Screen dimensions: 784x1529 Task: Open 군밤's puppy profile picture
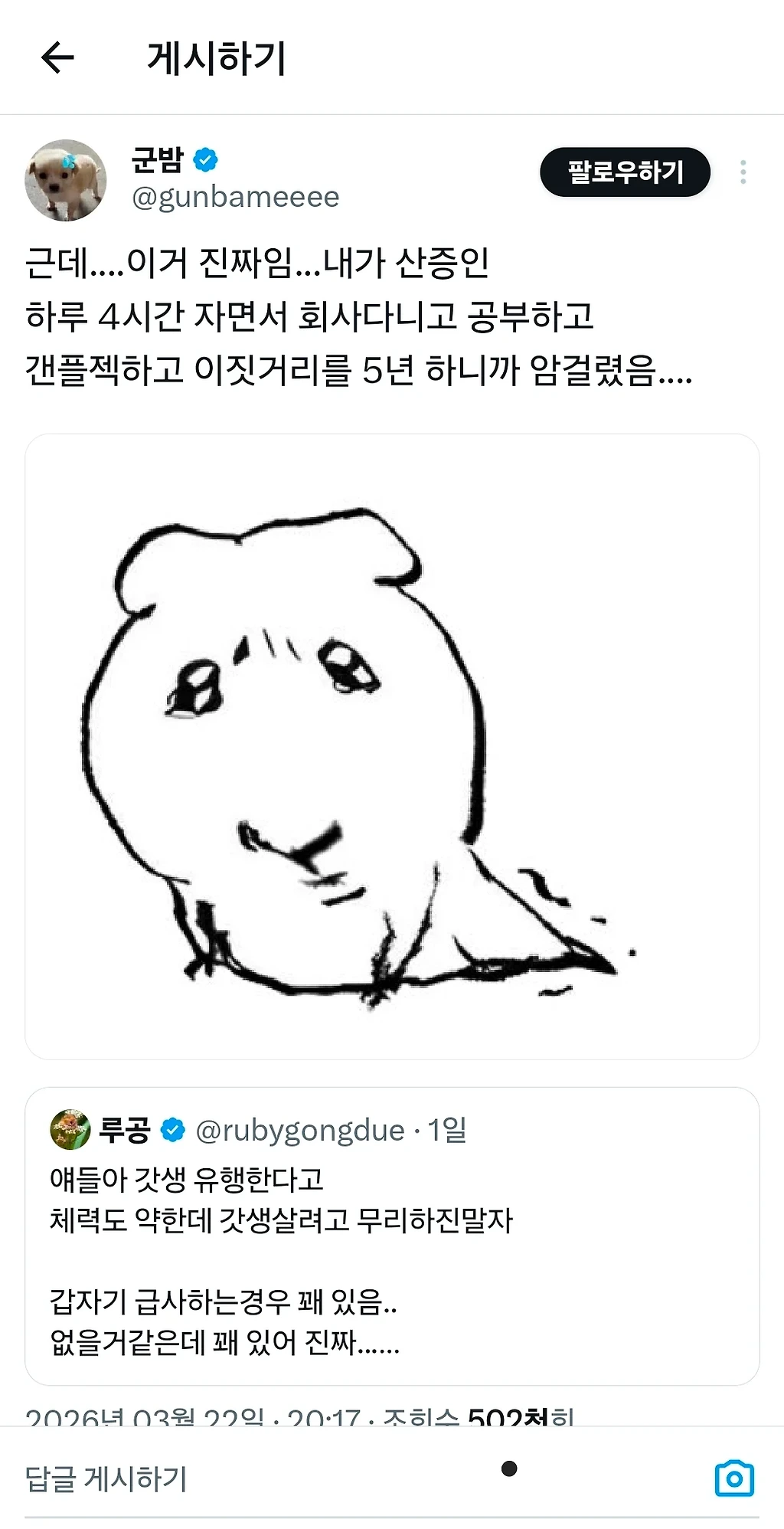(66, 180)
